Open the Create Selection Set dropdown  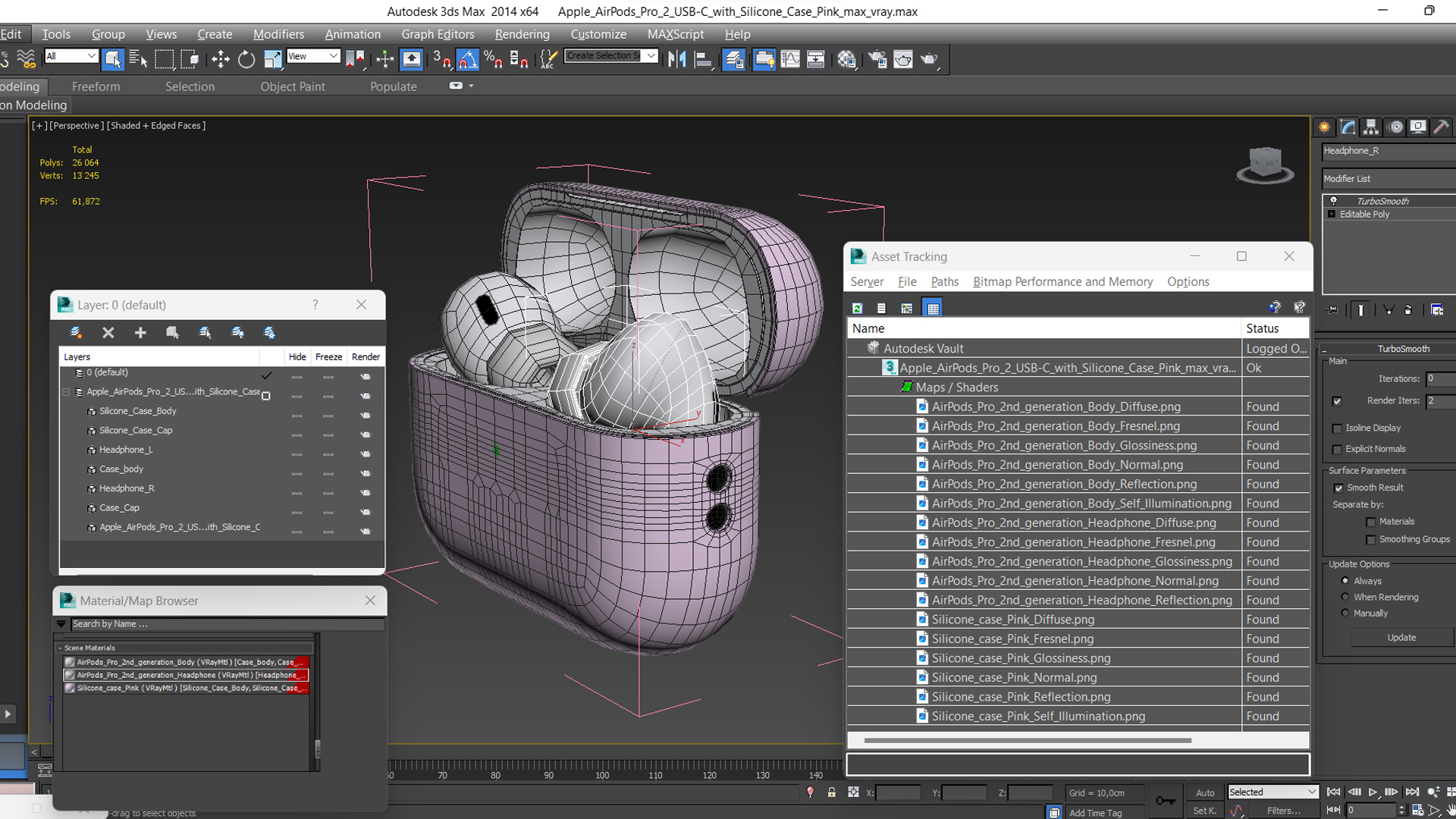(x=610, y=56)
